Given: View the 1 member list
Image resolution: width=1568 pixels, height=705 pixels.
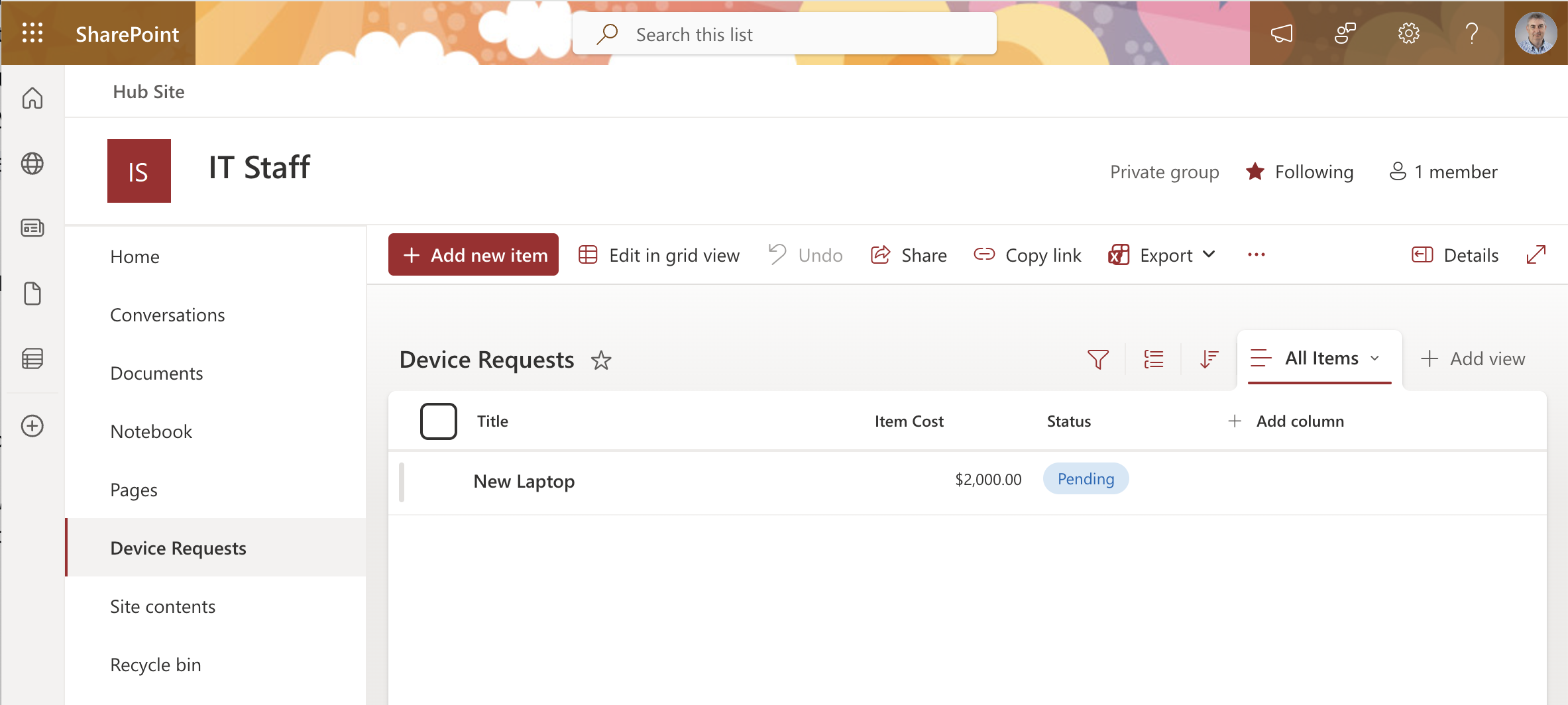Looking at the screenshot, I should point(1443,172).
